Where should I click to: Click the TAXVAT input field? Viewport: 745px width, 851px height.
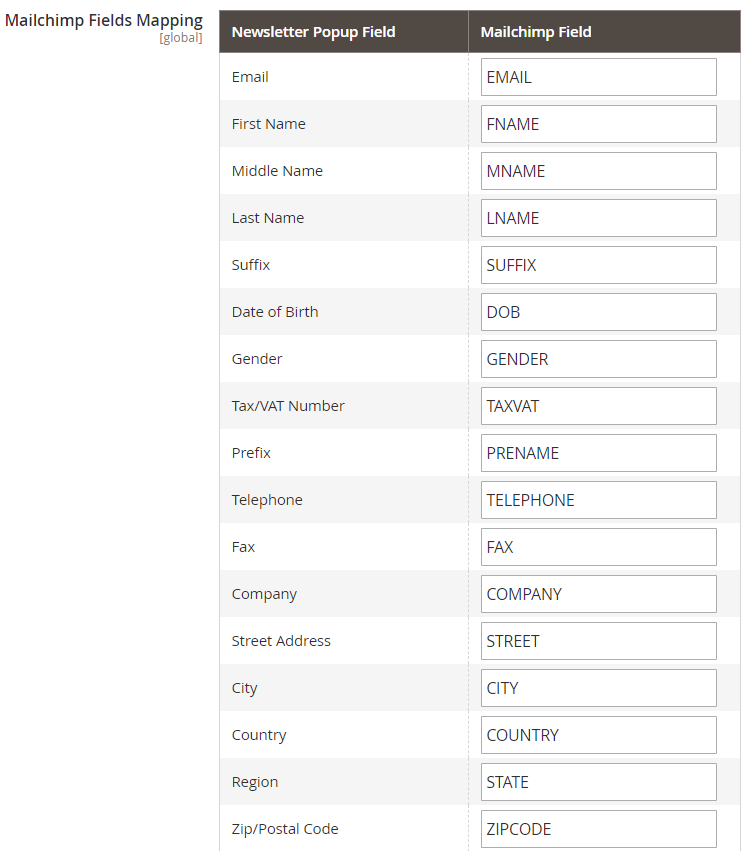point(598,406)
